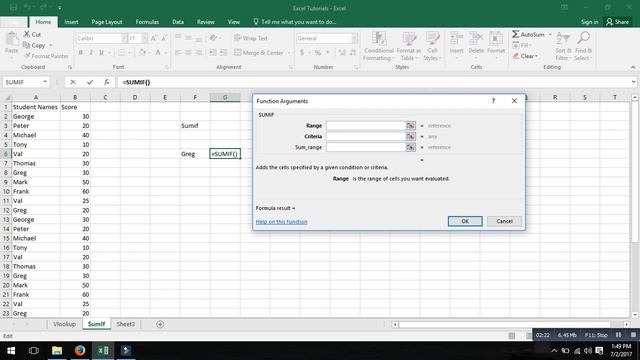Click the Excel icon in the taskbar

pyautogui.click(x=103, y=351)
